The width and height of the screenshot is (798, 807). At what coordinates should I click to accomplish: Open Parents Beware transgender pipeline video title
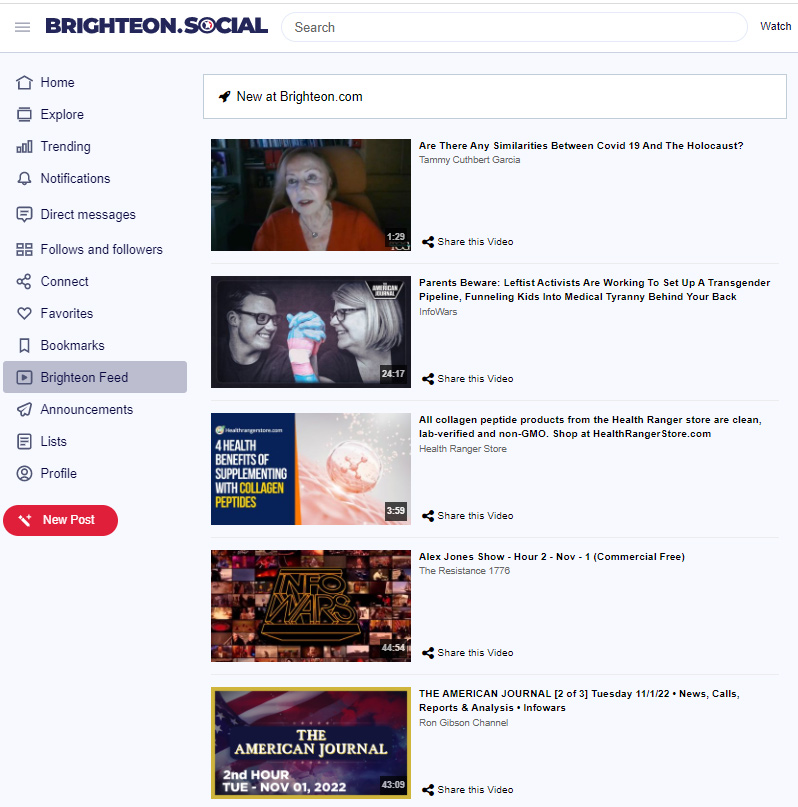594,290
